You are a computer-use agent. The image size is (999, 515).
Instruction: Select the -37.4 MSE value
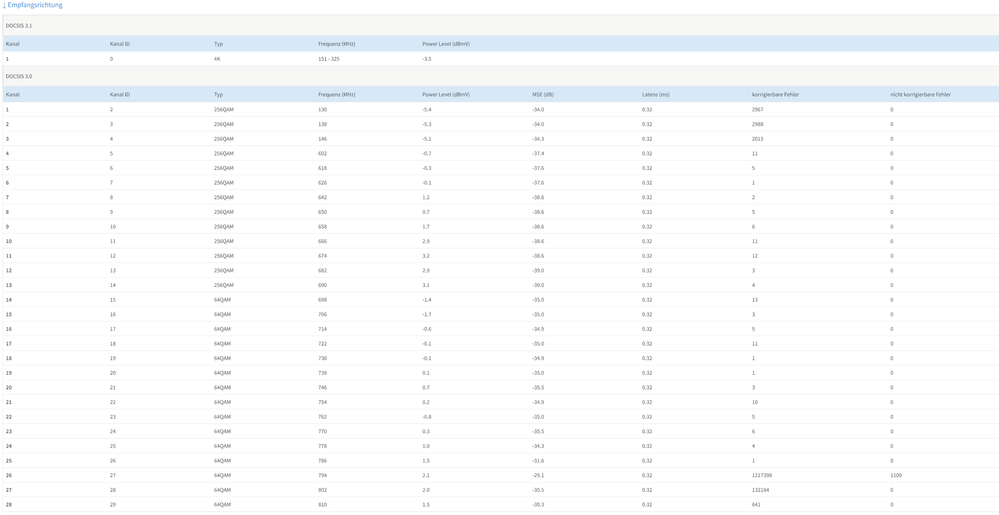click(538, 154)
